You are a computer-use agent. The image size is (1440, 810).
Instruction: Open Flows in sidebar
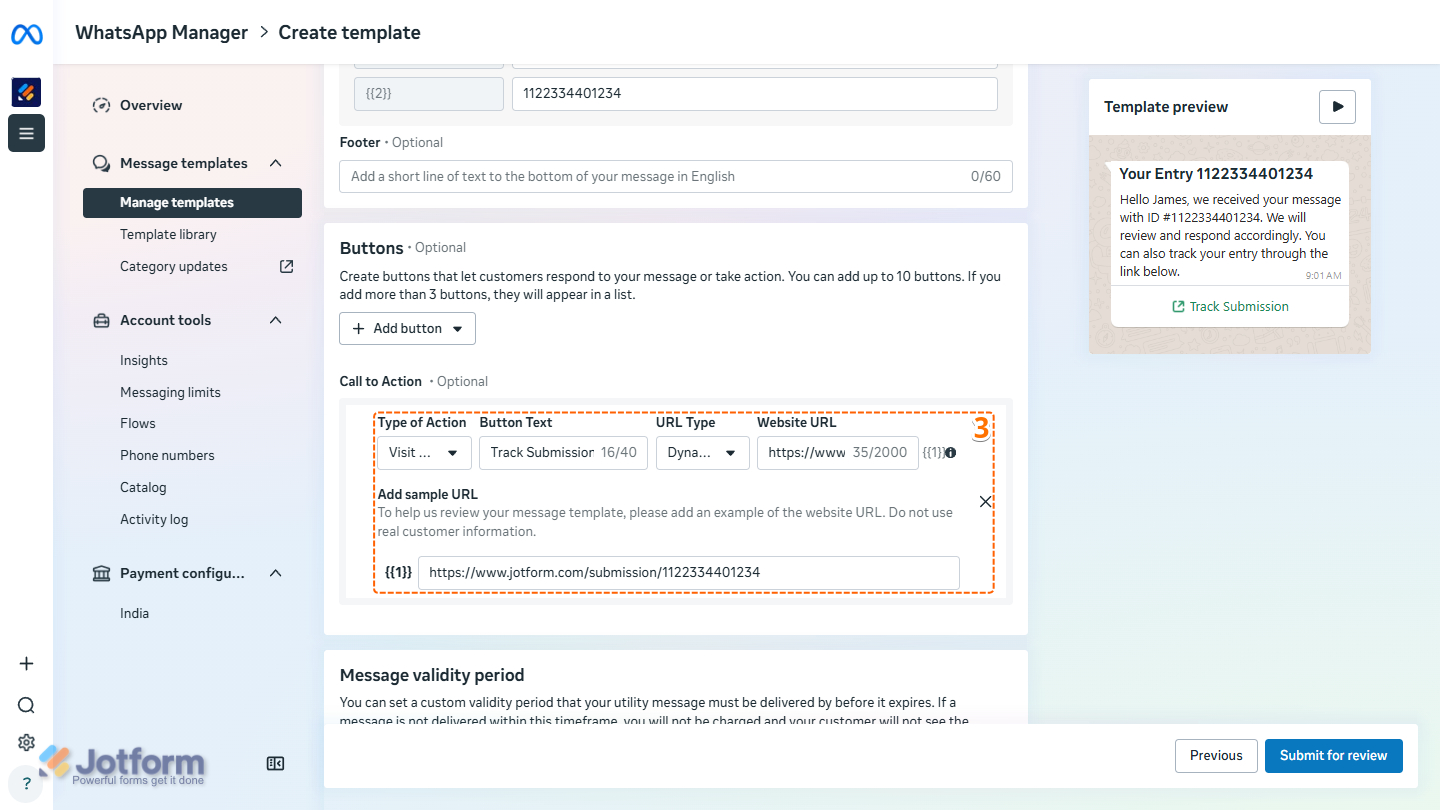coord(138,423)
